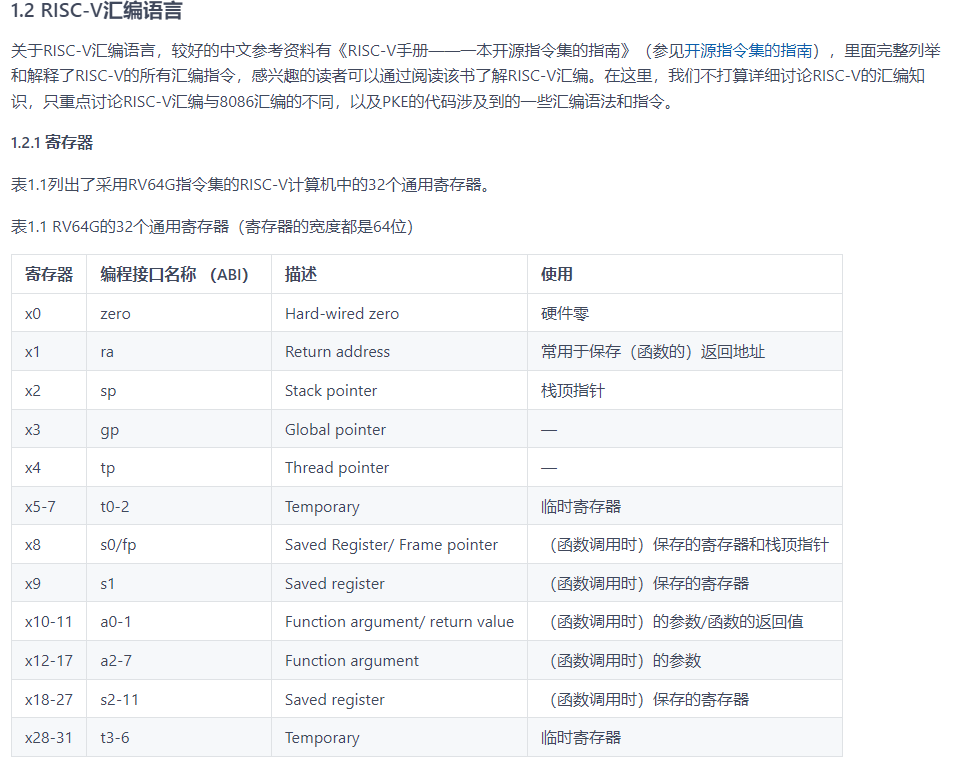The image size is (972, 777).
Task: Click the Return address description
Action: click(x=399, y=352)
